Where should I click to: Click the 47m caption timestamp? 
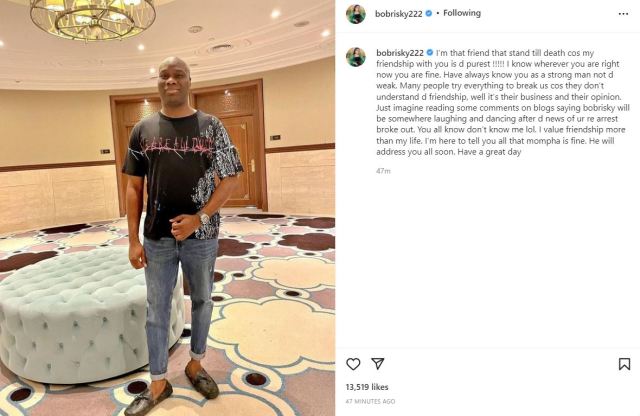point(383,171)
